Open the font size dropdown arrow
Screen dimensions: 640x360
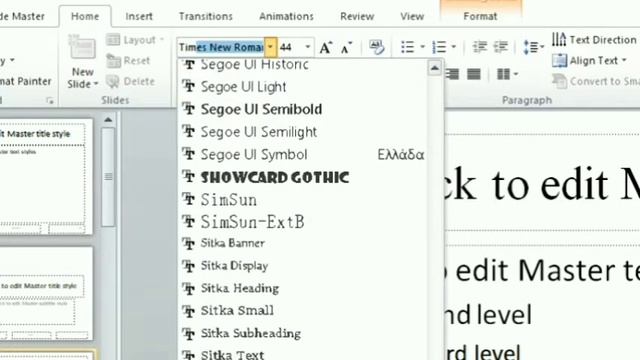[308, 47]
